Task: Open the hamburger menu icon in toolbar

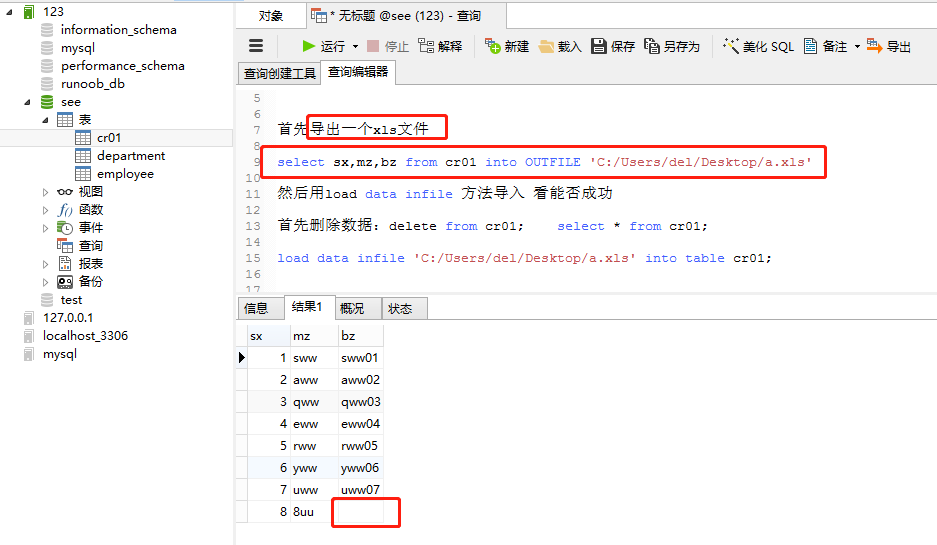Action: [x=256, y=46]
